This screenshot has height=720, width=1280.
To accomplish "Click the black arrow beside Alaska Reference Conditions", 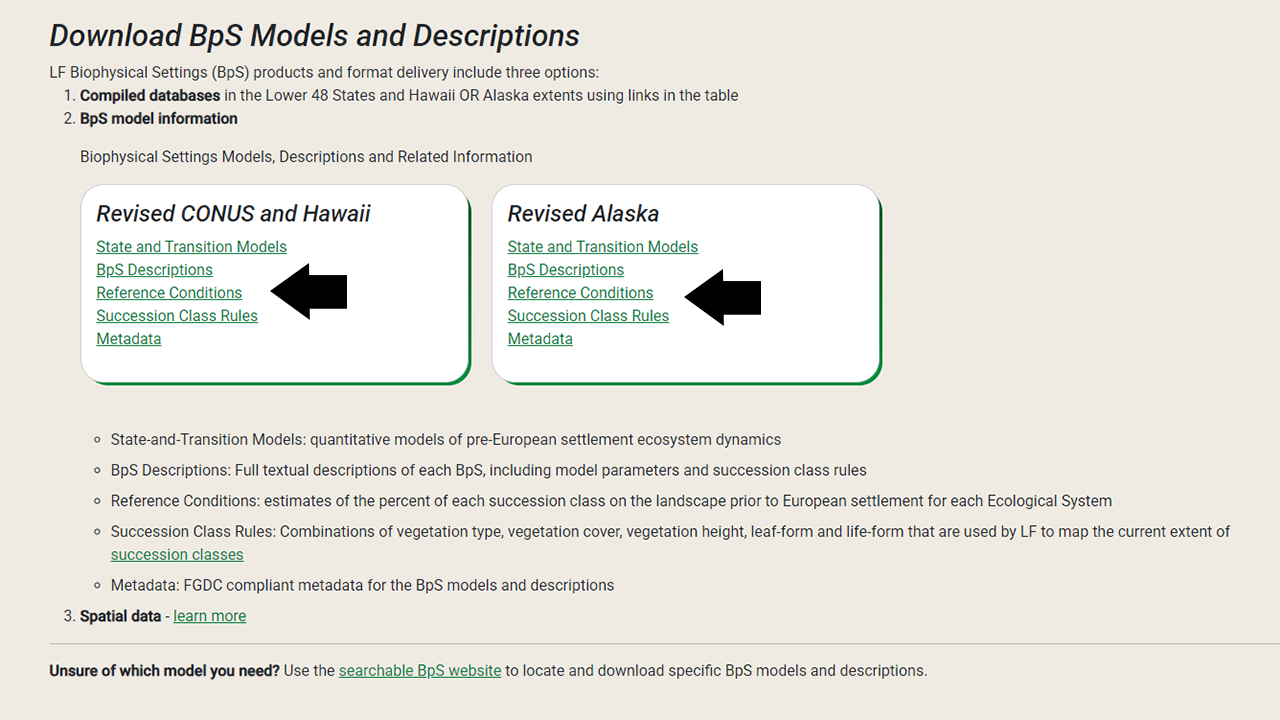I will [722, 297].
